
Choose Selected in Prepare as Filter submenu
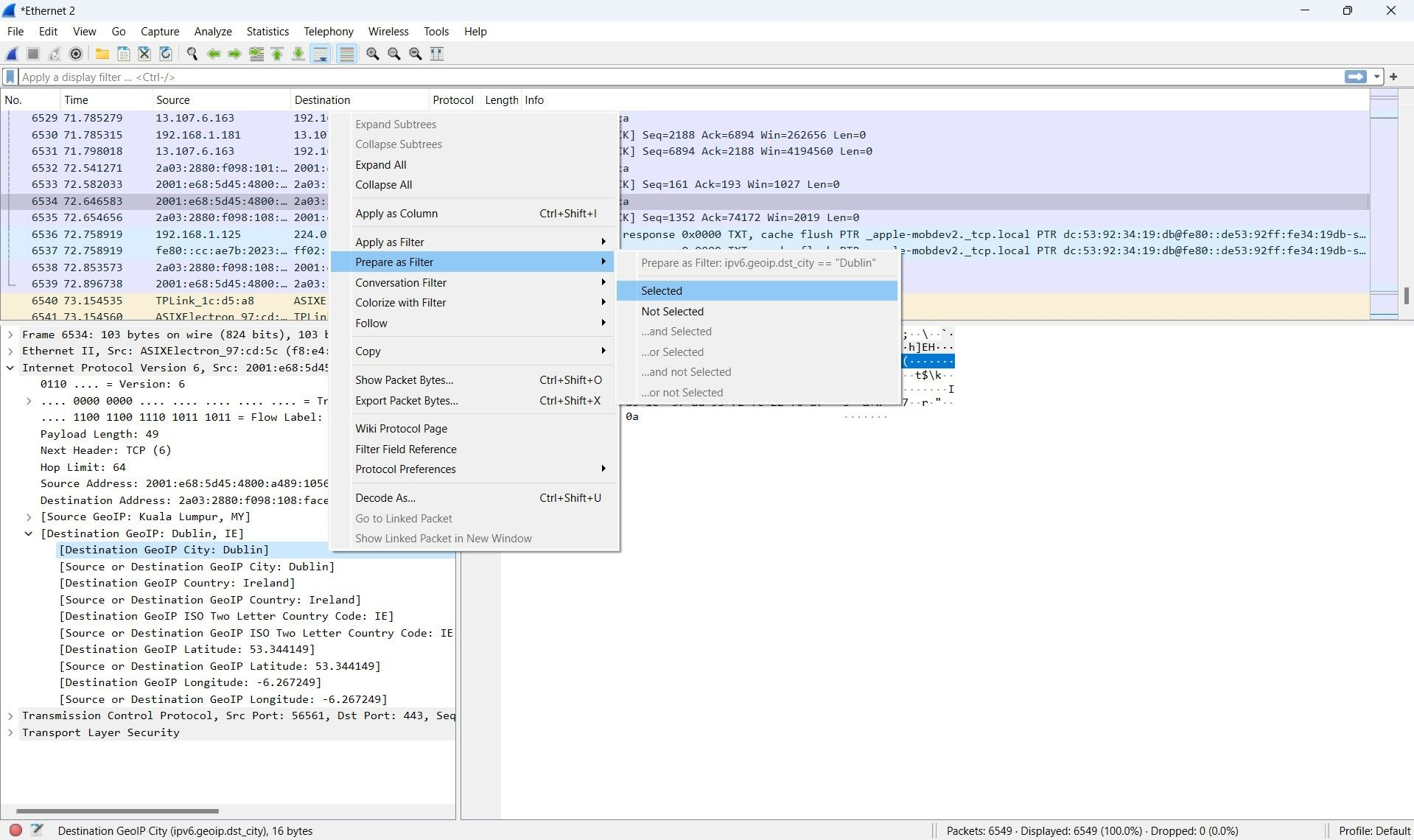click(x=661, y=291)
